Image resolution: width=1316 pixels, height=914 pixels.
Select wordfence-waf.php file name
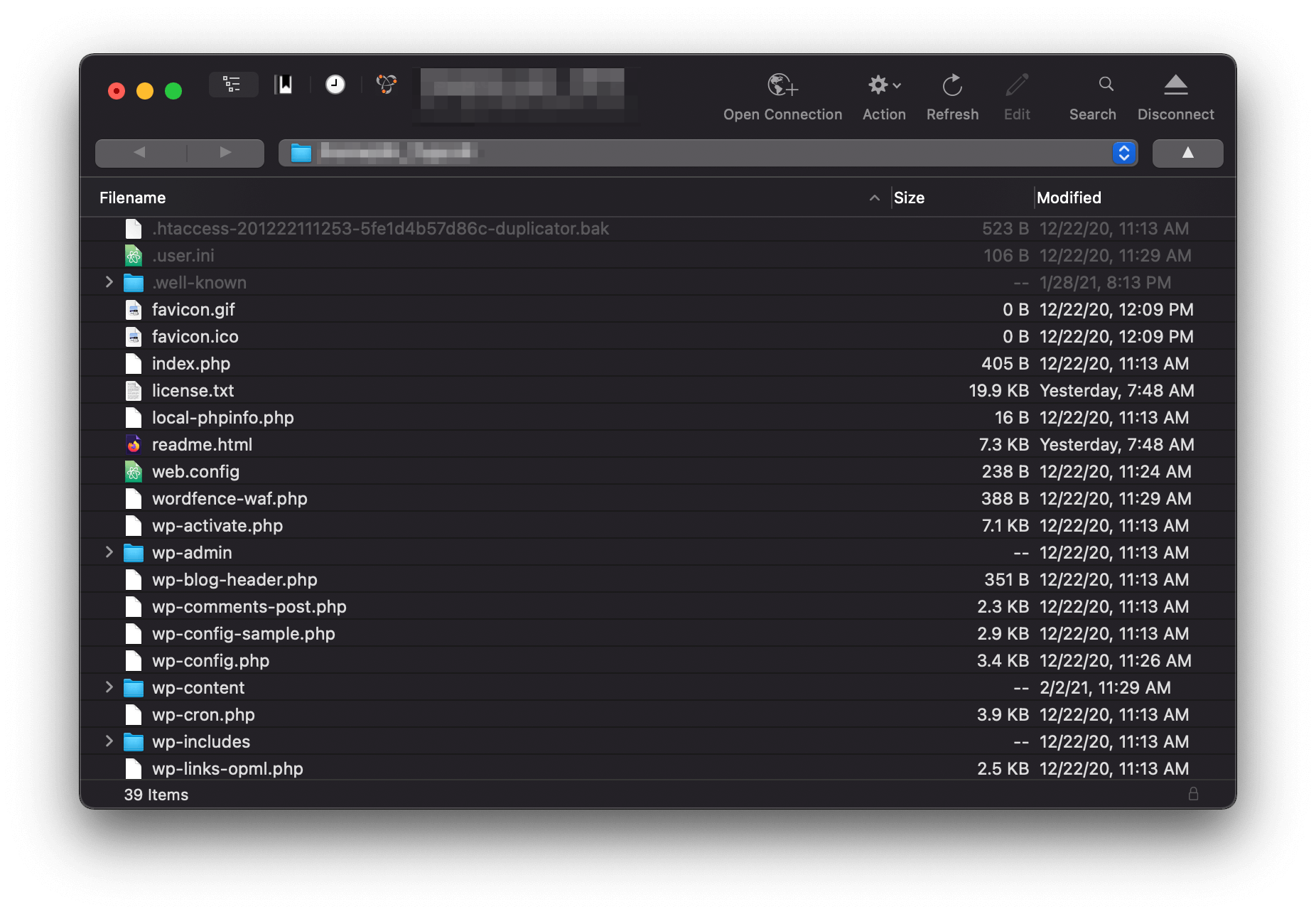click(230, 498)
